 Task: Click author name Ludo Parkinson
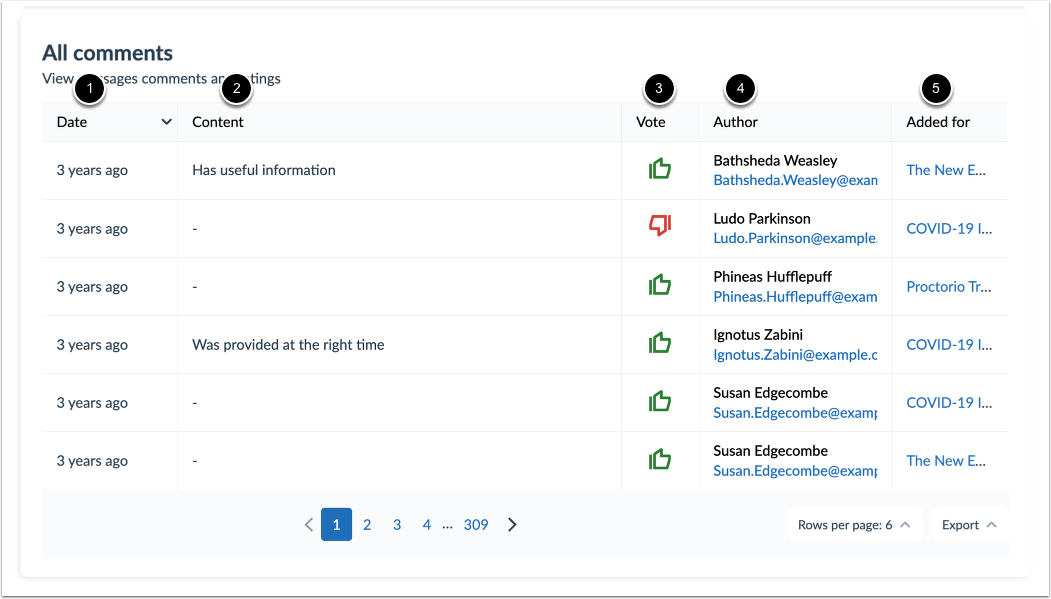click(761, 218)
